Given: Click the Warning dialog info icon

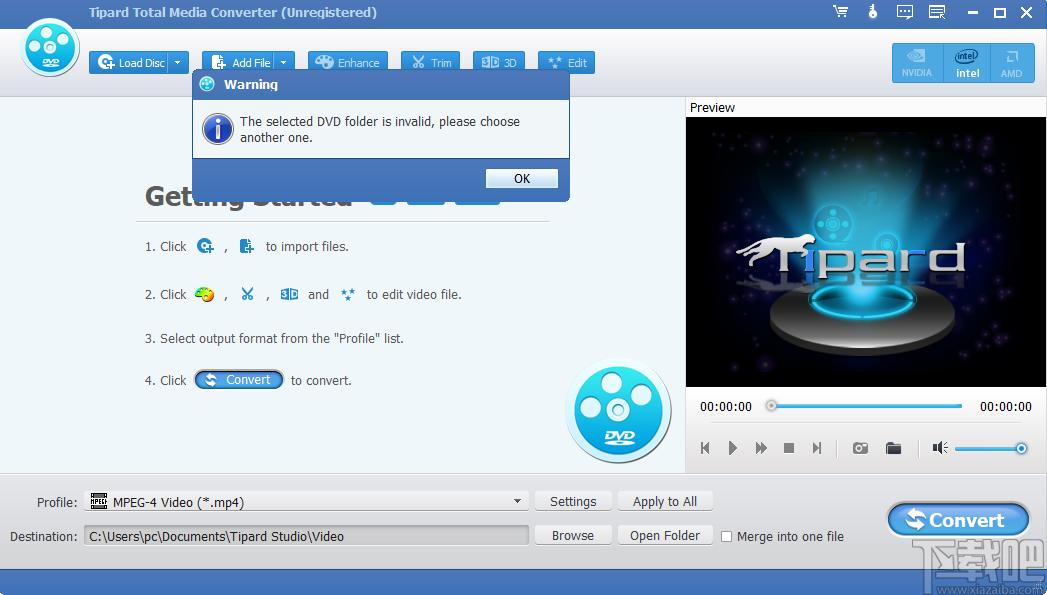Looking at the screenshot, I should (x=218, y=129).
